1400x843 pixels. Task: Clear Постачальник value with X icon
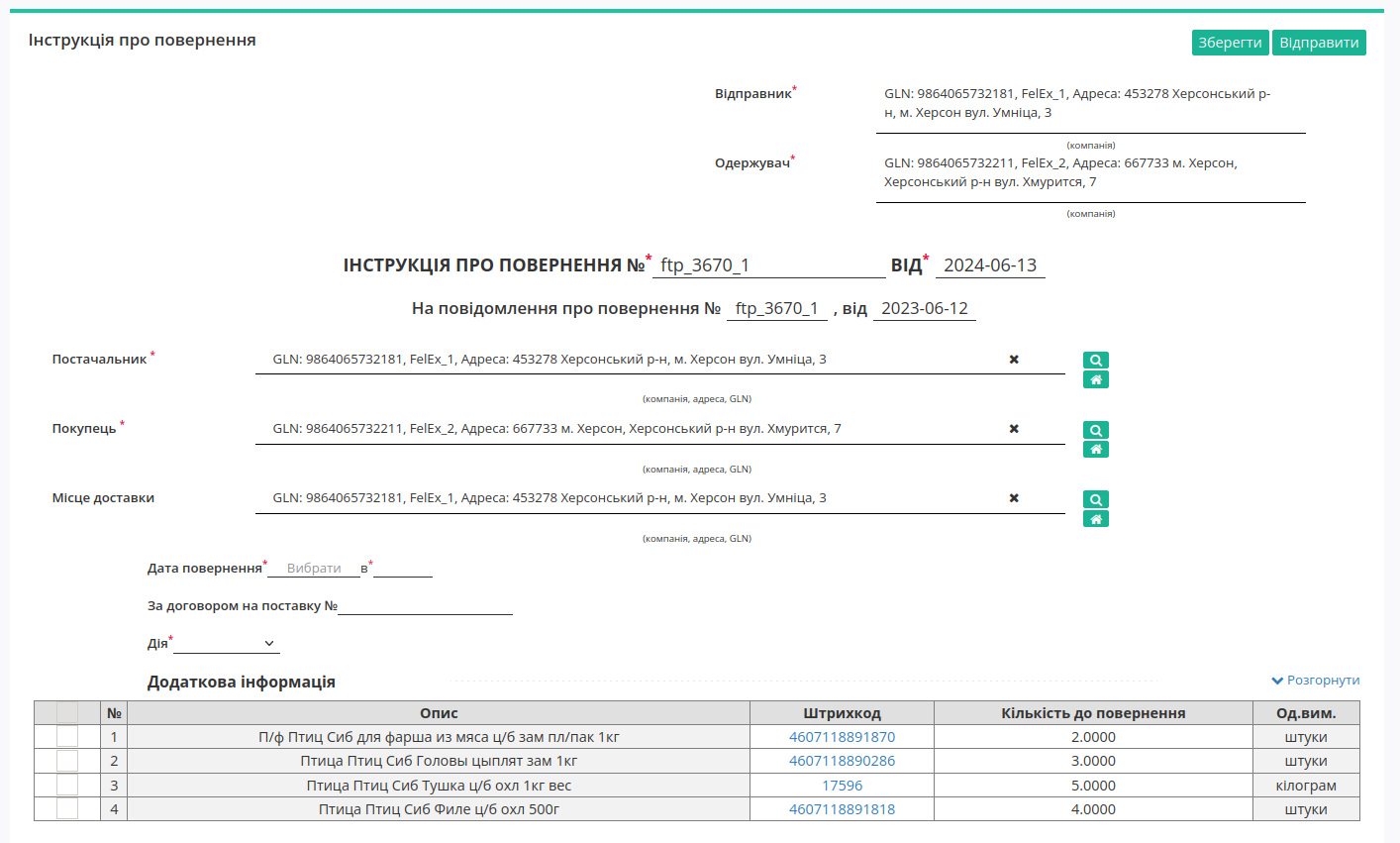point(1014,360)
